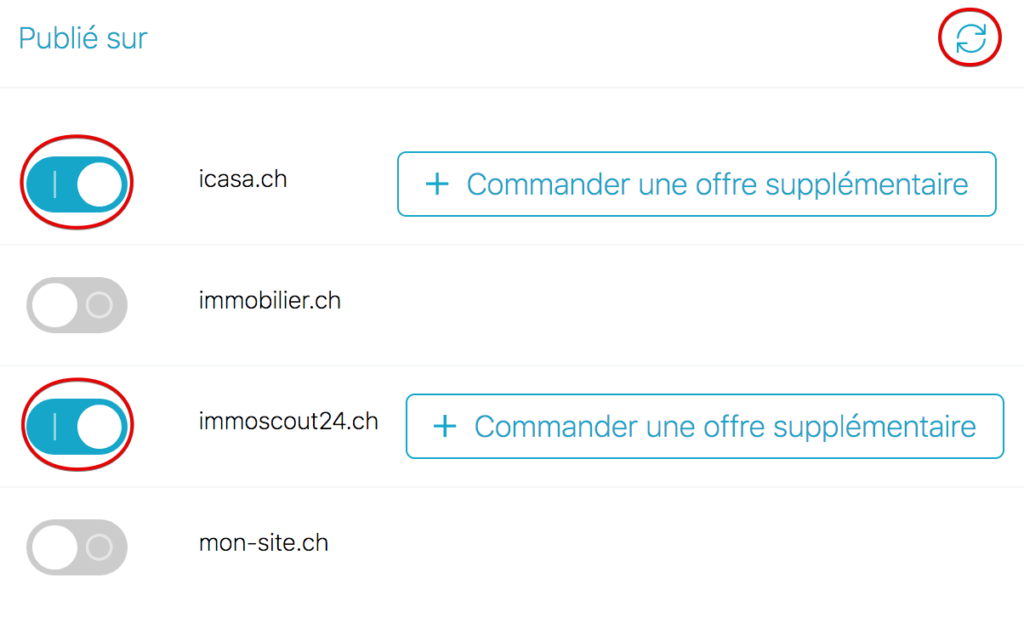Toggle the circled icasa.ch switch
This screenshot has width=1024, height=629.
coord(76,182)
